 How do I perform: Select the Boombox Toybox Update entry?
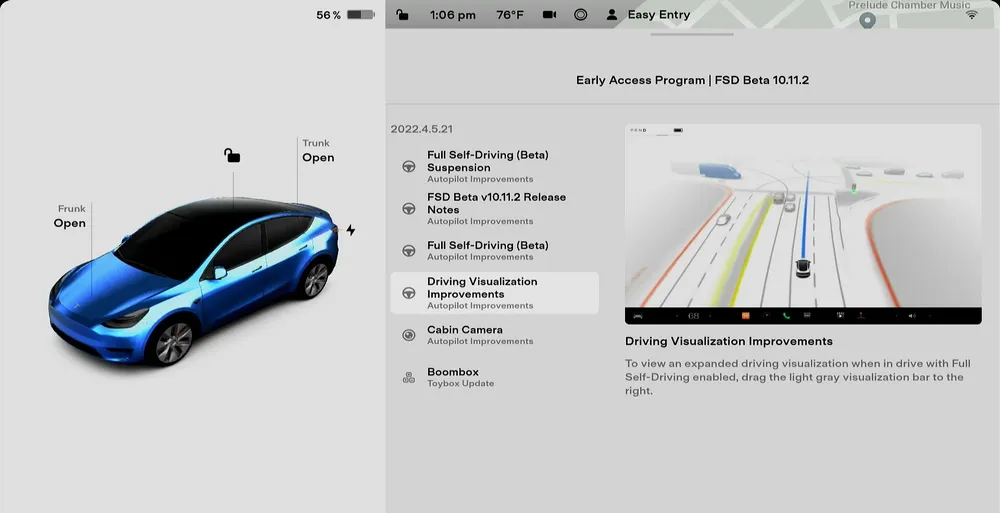click(495, 377)
